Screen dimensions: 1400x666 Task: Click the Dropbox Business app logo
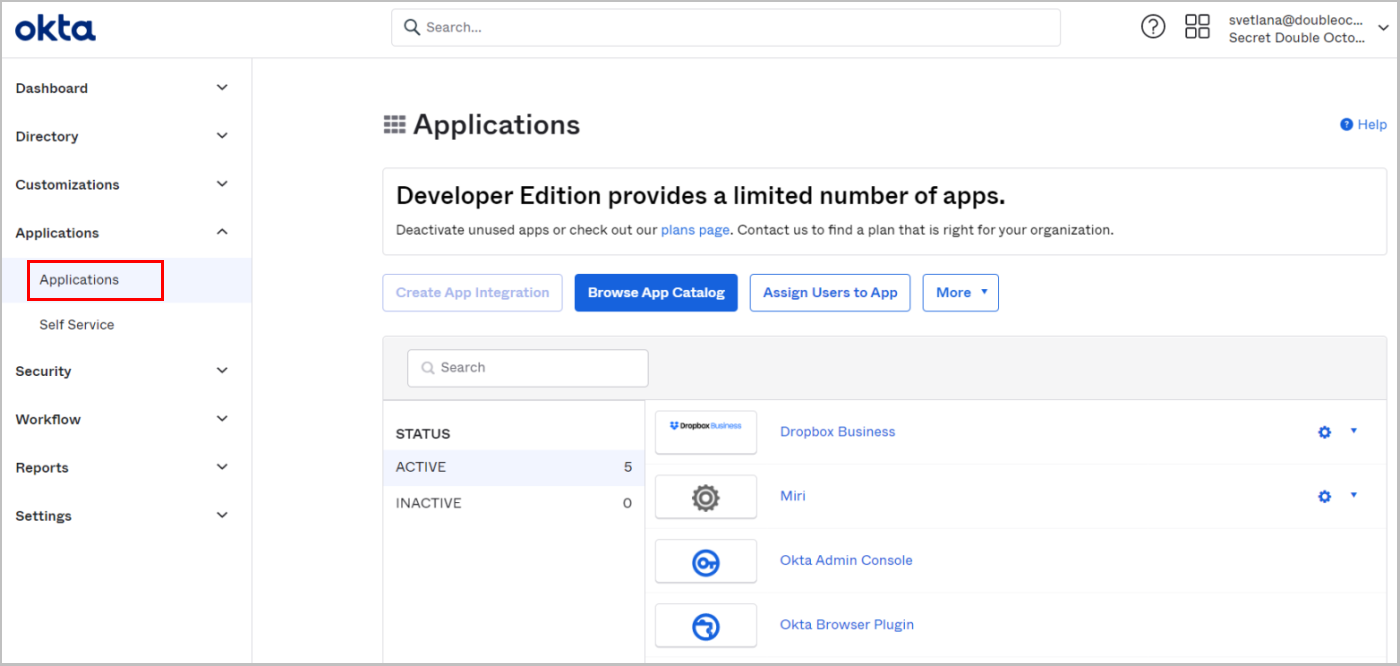point(706,432)
